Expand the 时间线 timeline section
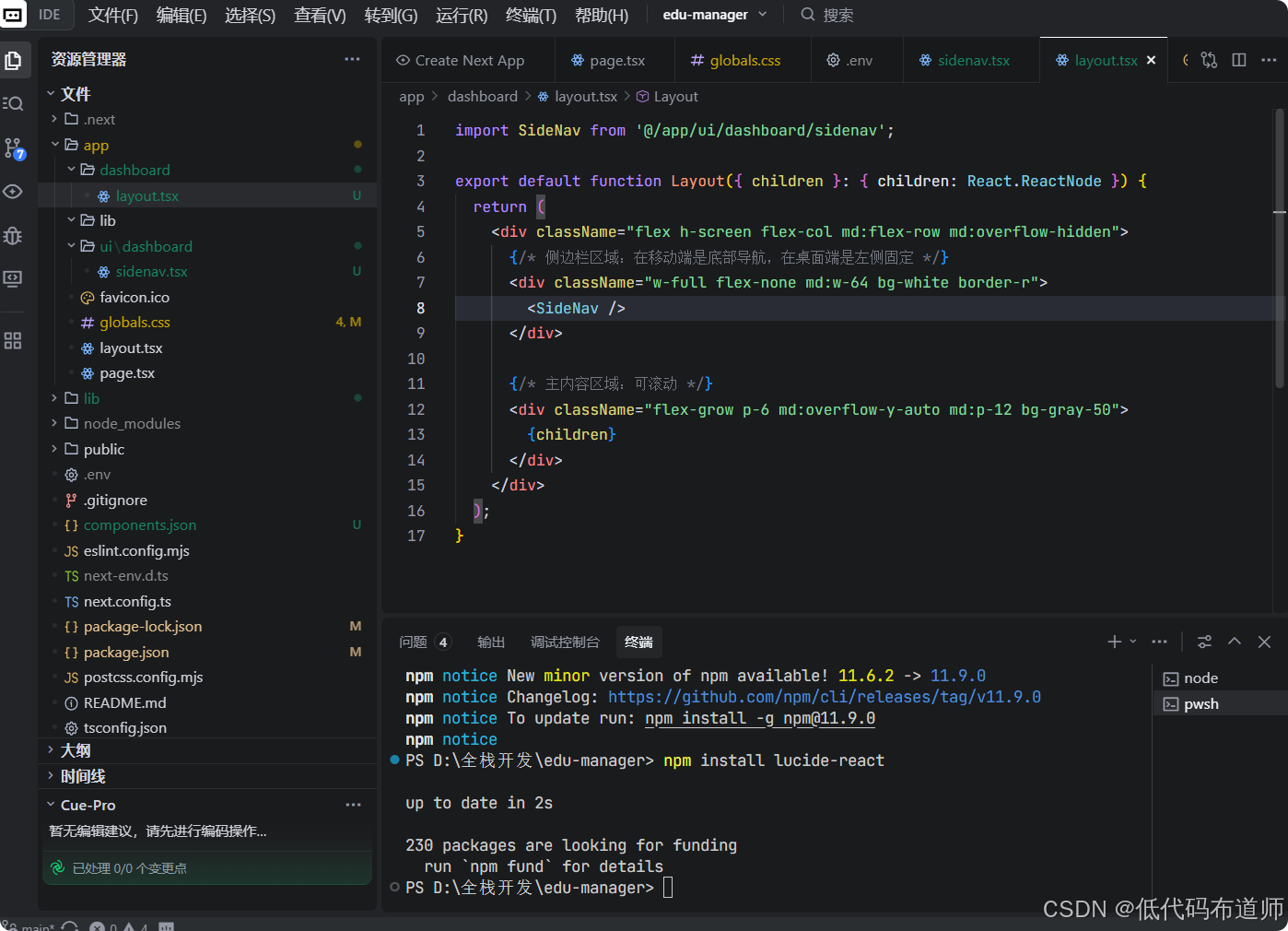The height and width of the screenshot is (931, 1288). click(x=207, y=776)
